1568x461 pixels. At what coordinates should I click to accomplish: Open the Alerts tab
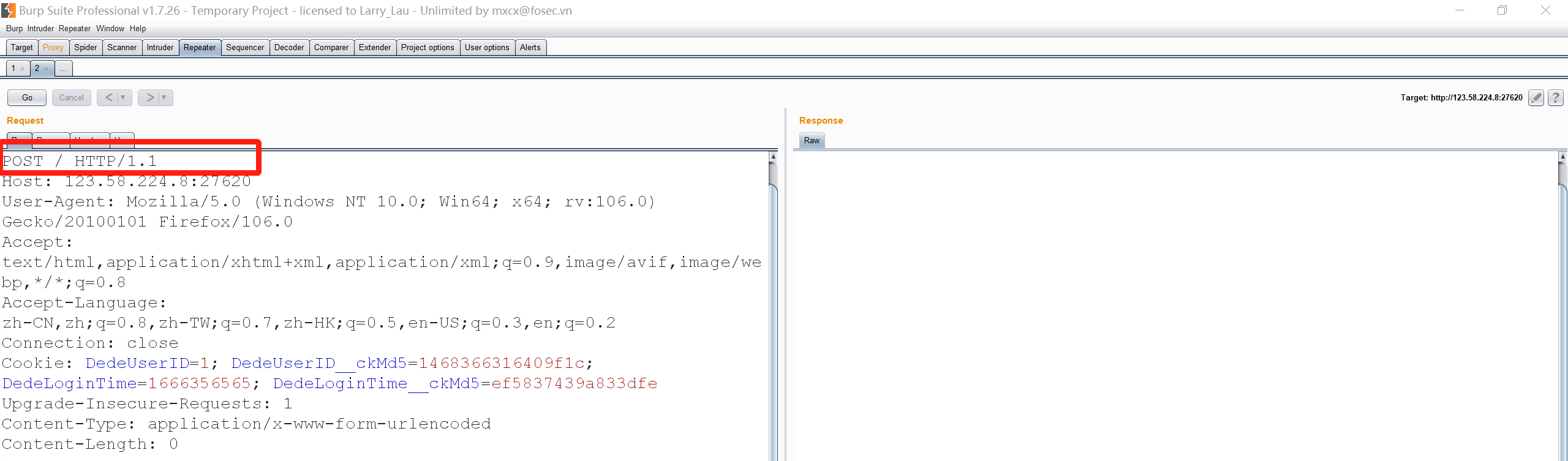point(530,48)
